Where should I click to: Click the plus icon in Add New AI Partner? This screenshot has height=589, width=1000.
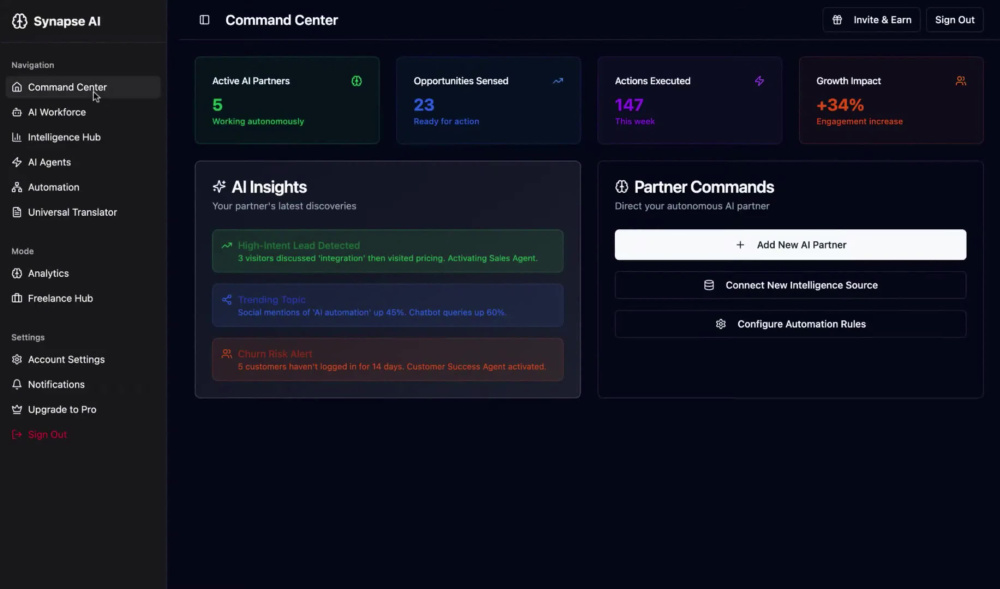pyautogui.click(x=740, y=245)
